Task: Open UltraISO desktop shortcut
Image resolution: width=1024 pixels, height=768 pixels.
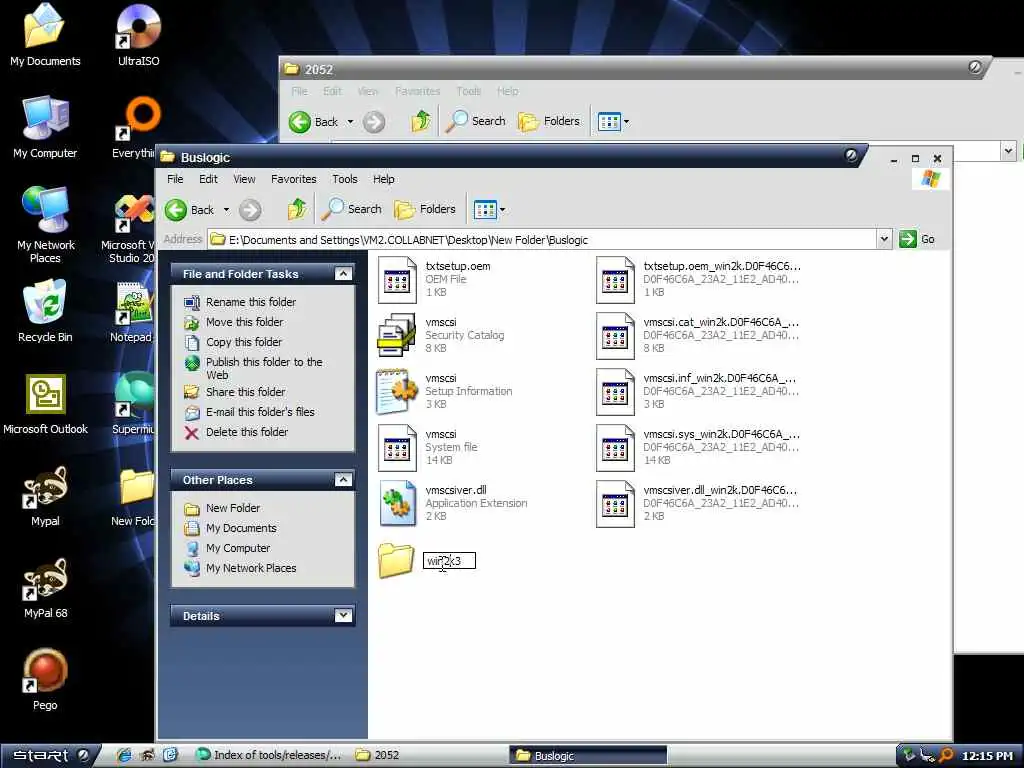Action: tap(138, 35)
